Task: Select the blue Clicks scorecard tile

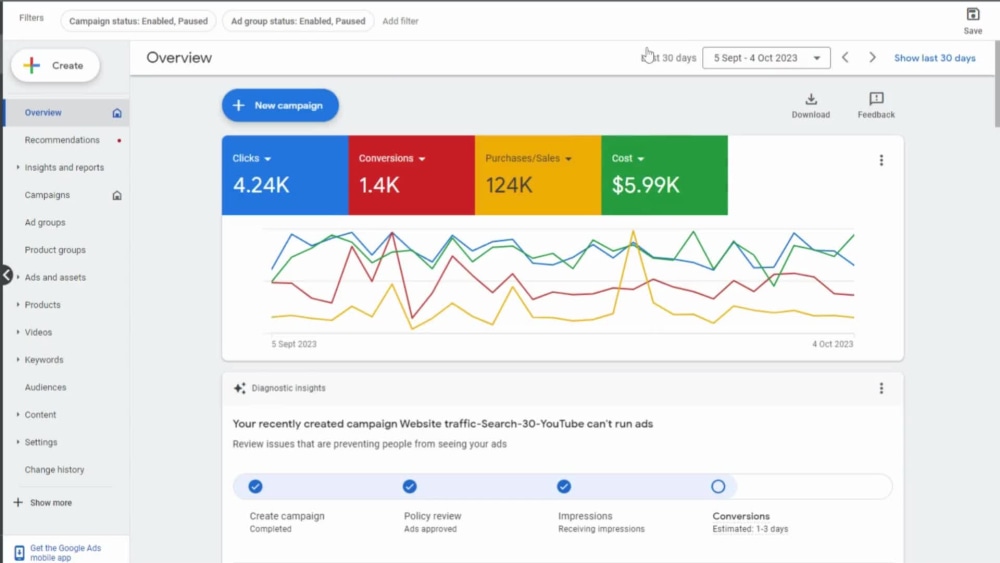Action: (285, 175)
